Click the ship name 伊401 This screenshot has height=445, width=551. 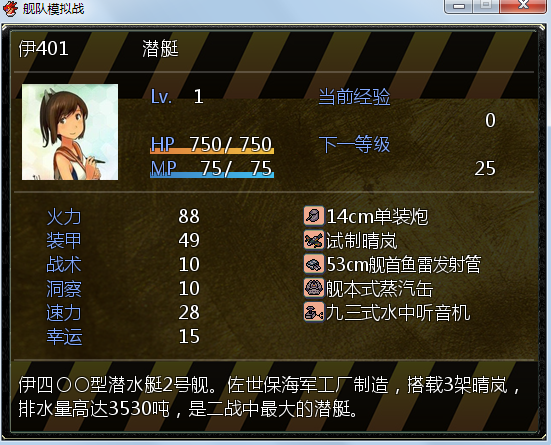pos(43,48)
